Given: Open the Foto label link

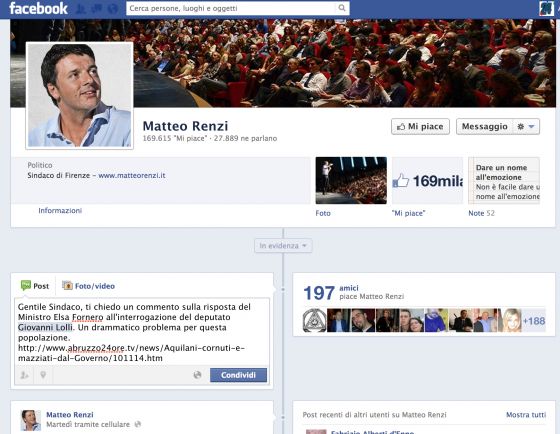Looking at the screenshot, I should (x=323, y=213).
